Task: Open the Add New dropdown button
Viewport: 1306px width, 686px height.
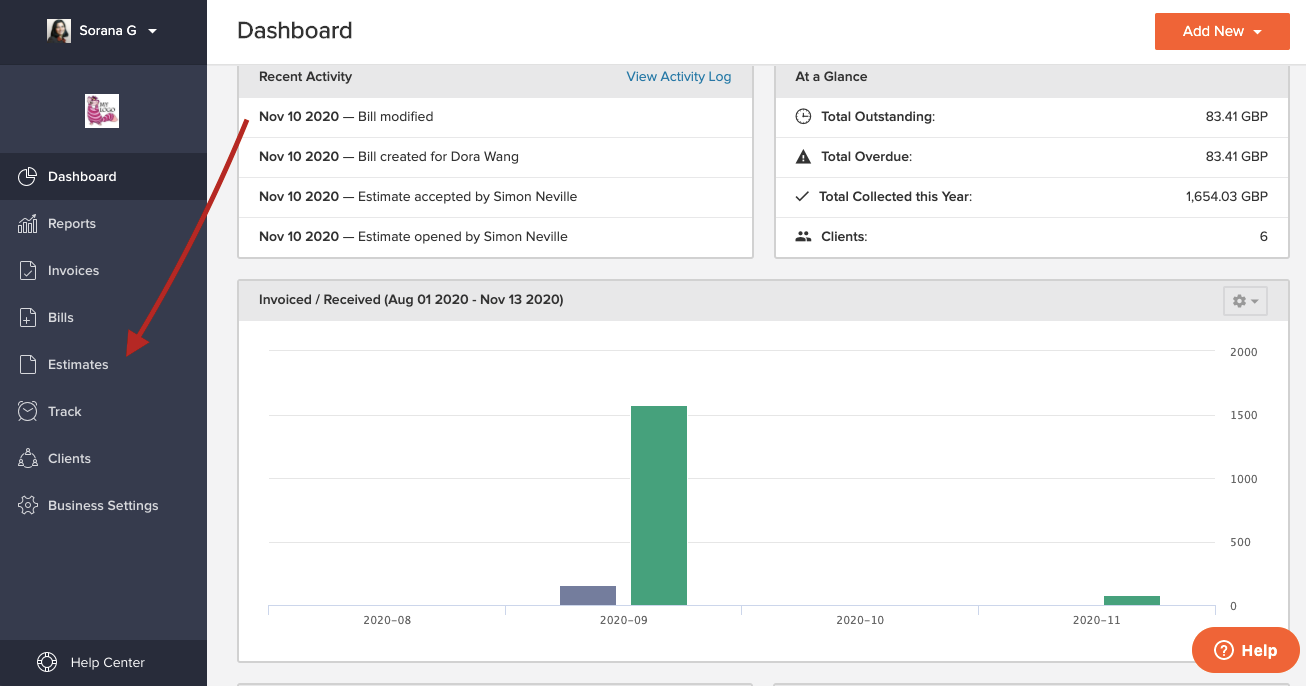Action: [1222, 31]
